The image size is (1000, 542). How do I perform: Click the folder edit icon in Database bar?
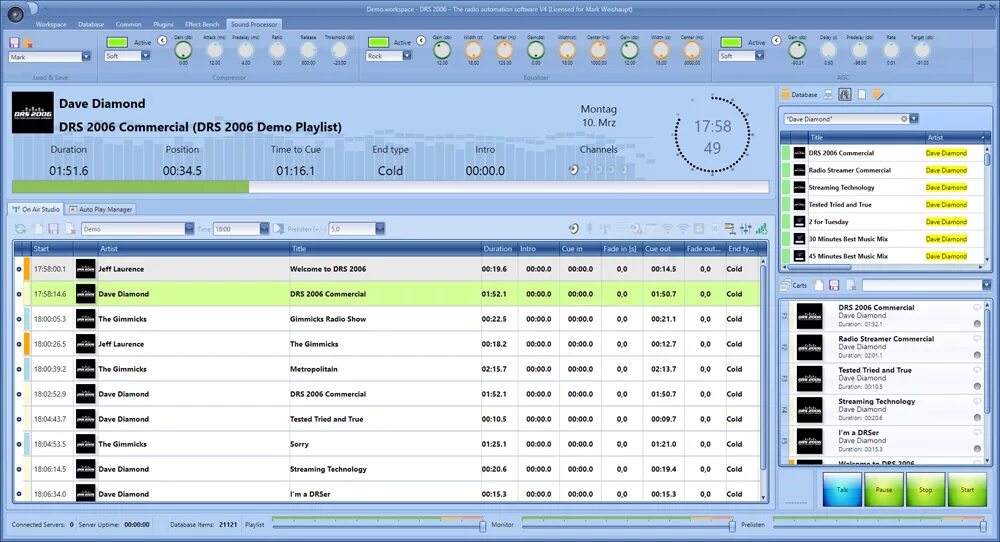pos(878,94)
